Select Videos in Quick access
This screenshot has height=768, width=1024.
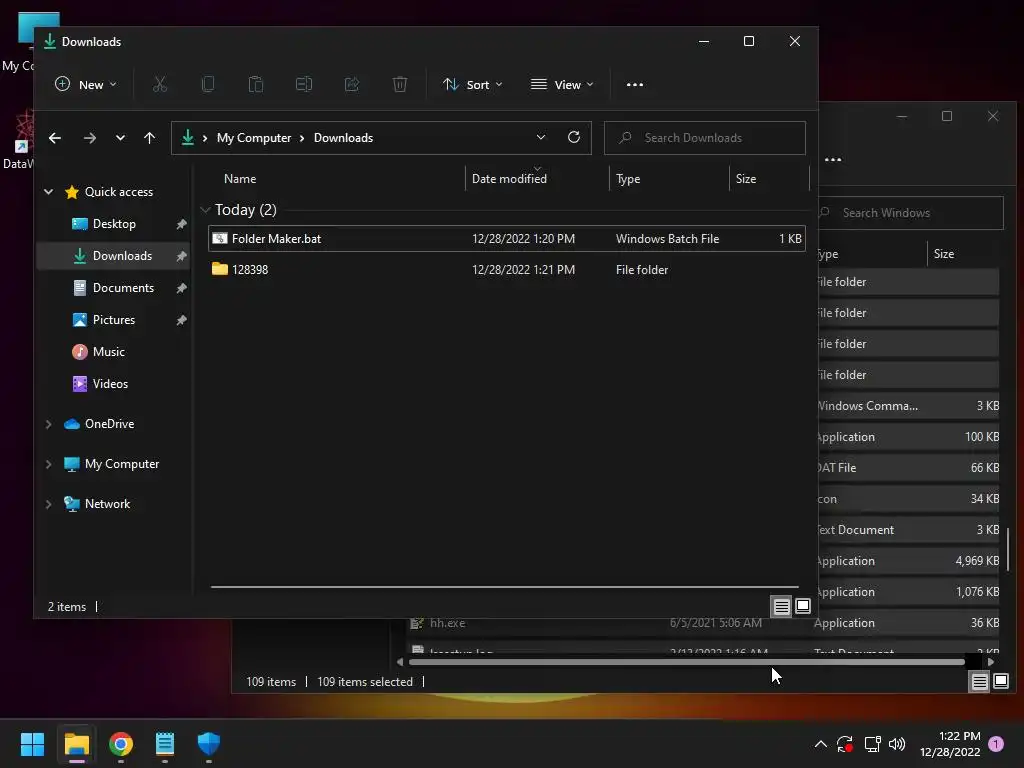[x=110, y=384]
